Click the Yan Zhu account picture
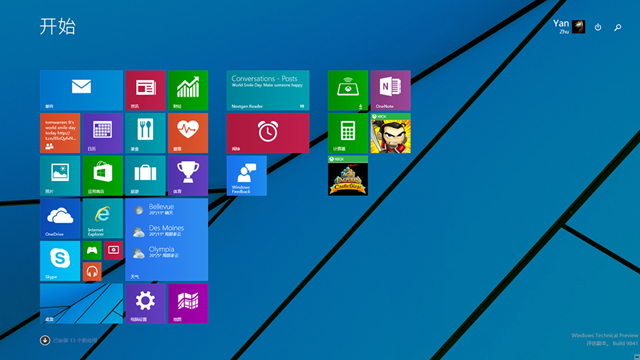 coord(578,27)
